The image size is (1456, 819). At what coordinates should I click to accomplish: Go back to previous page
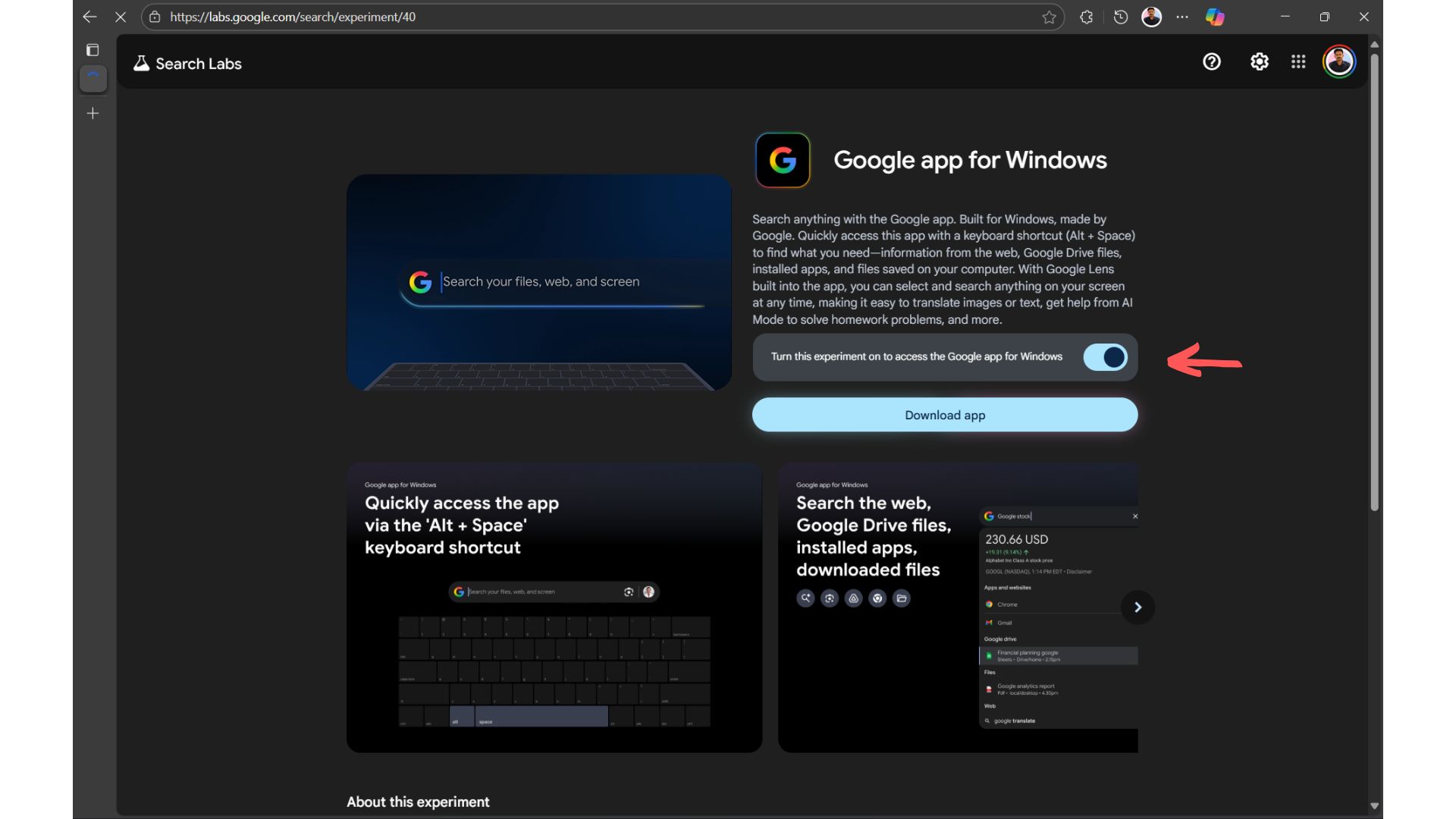point(89,17)
